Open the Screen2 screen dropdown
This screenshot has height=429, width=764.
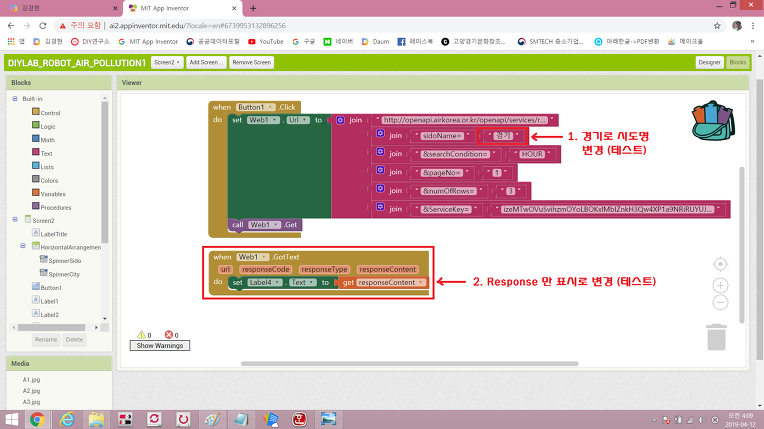pos(167,62)
